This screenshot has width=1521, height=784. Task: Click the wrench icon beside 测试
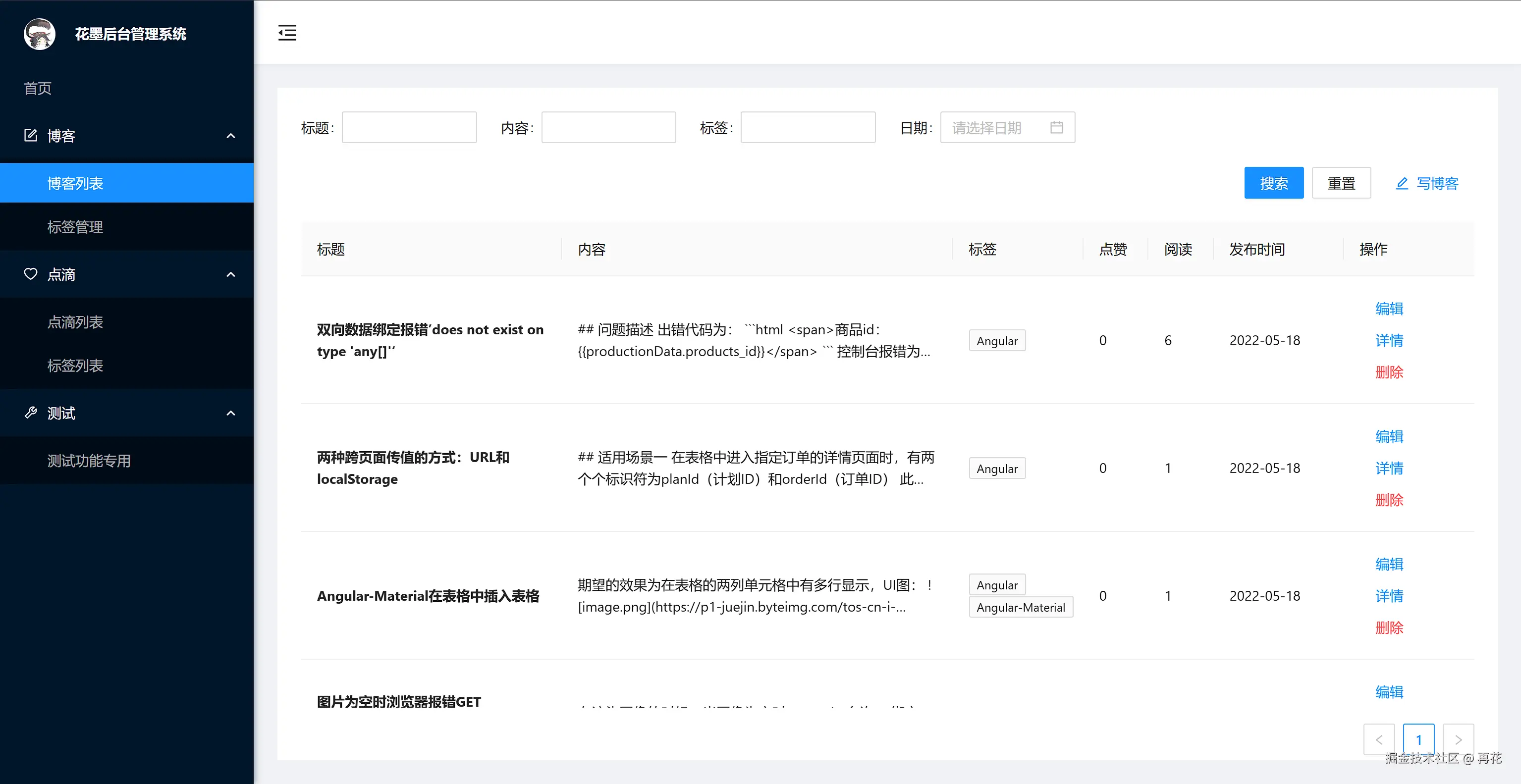[x=31, y=413]
